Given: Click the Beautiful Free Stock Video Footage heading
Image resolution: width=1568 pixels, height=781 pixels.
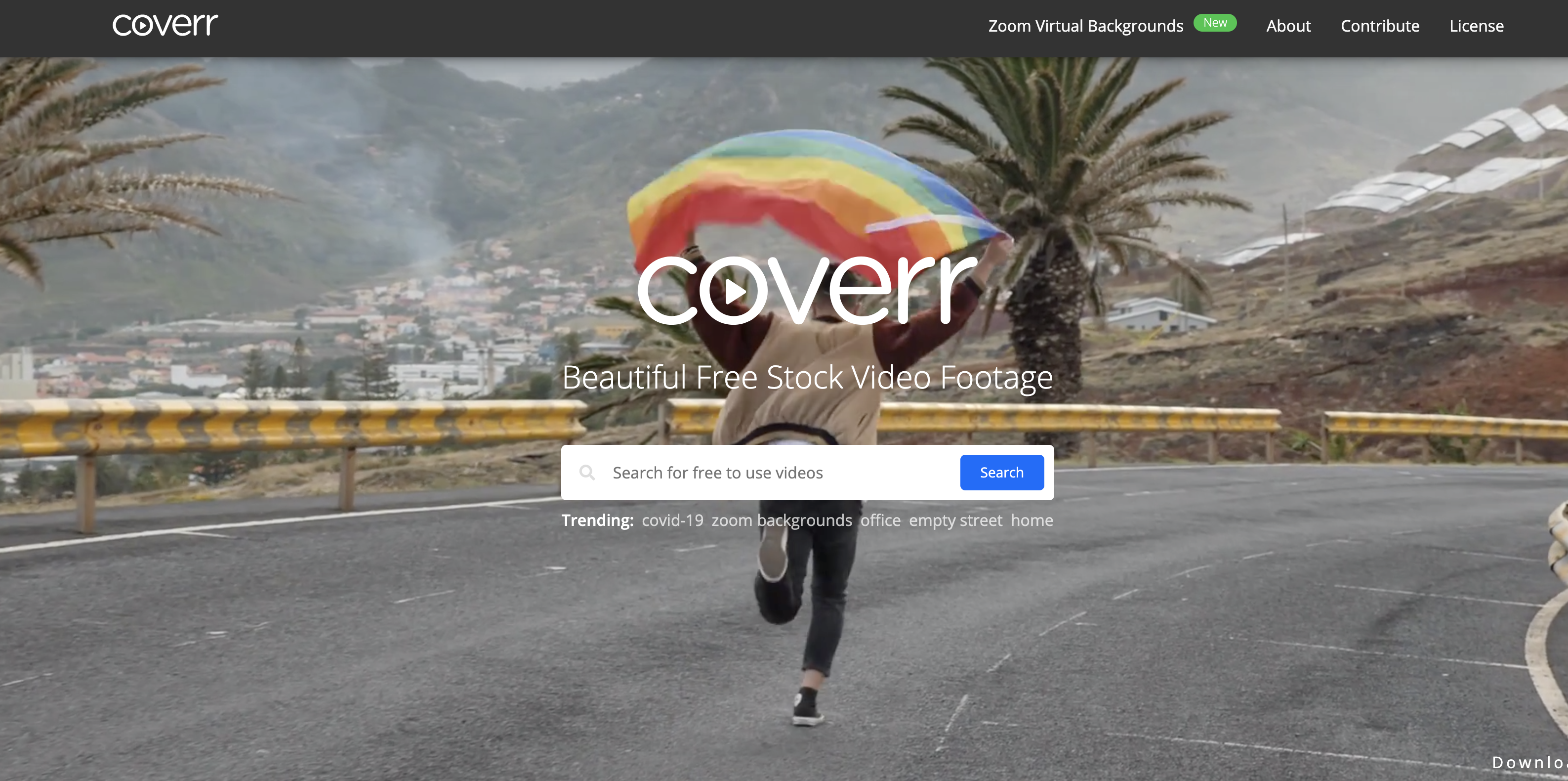Looking at the screenshot, I should (x=807, y=377).
